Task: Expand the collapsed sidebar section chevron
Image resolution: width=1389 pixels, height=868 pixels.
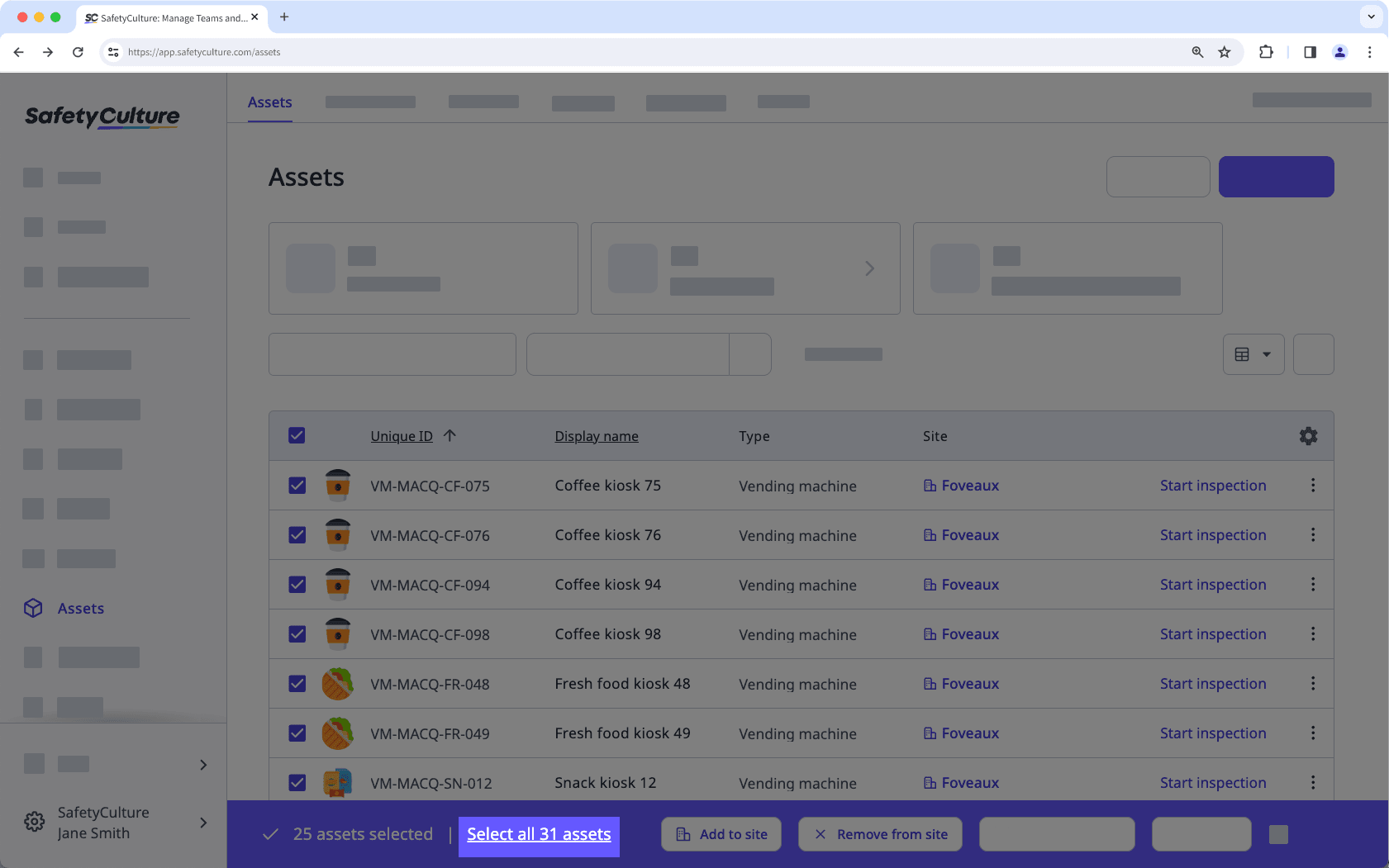Action: [202, 765]
